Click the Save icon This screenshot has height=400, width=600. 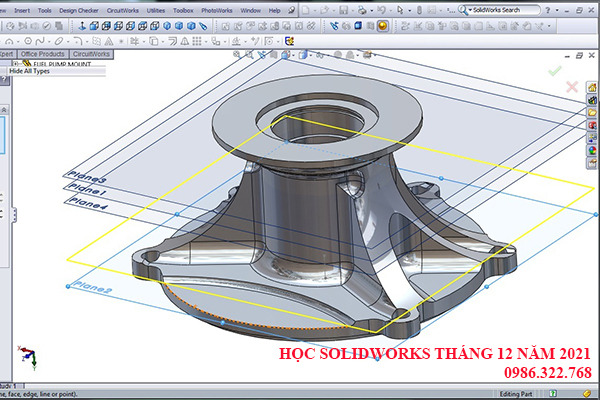click(x=344, y=10)
